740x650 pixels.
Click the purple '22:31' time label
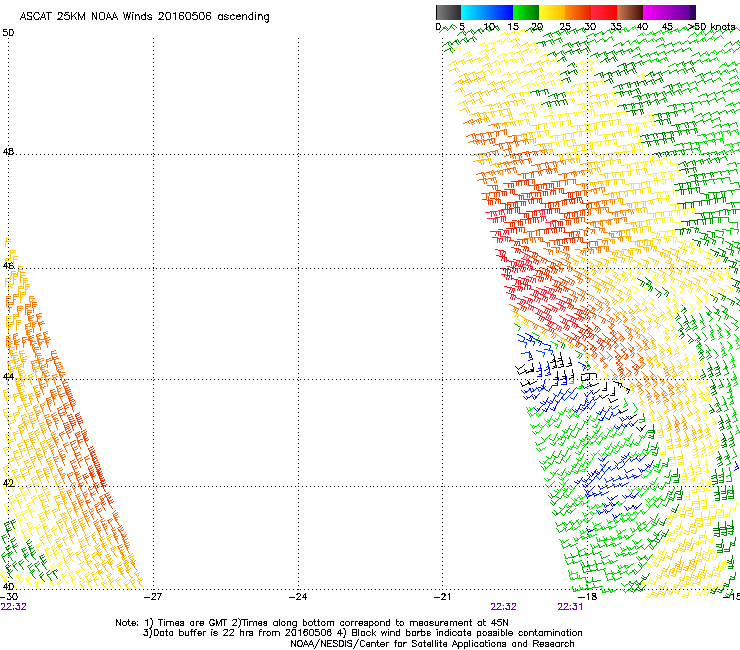570,607
